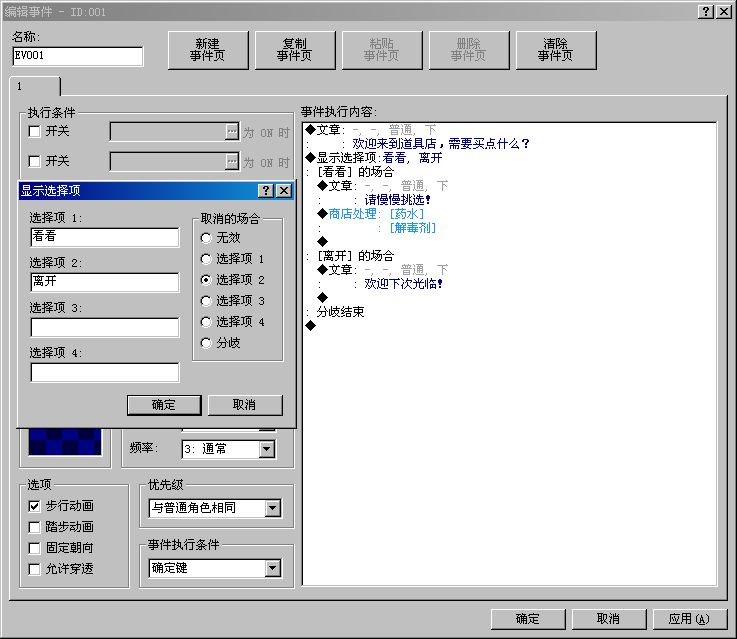737x639 pixels.
Task: Open switch picker of first 开关 condition
Action: (232, 132)
